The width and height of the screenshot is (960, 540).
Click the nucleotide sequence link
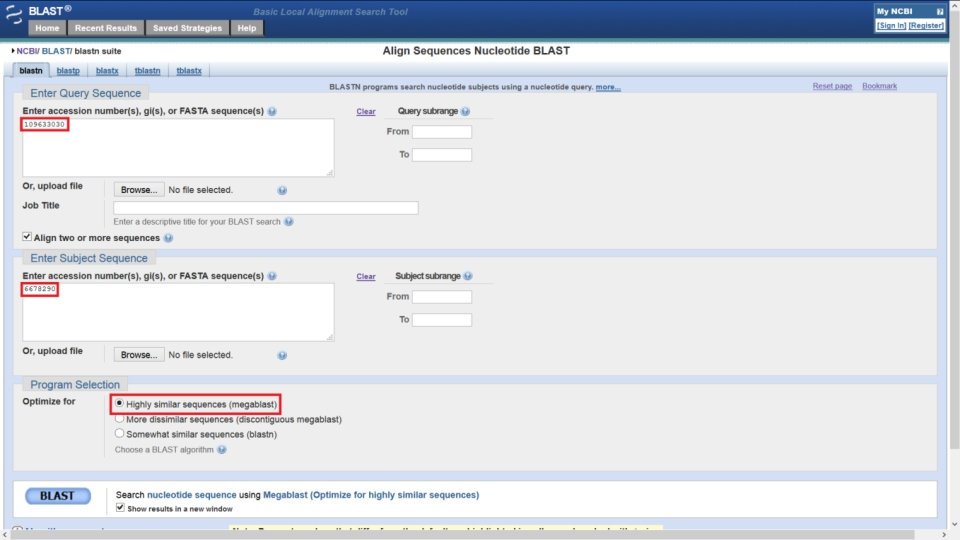tap(192, 495)
